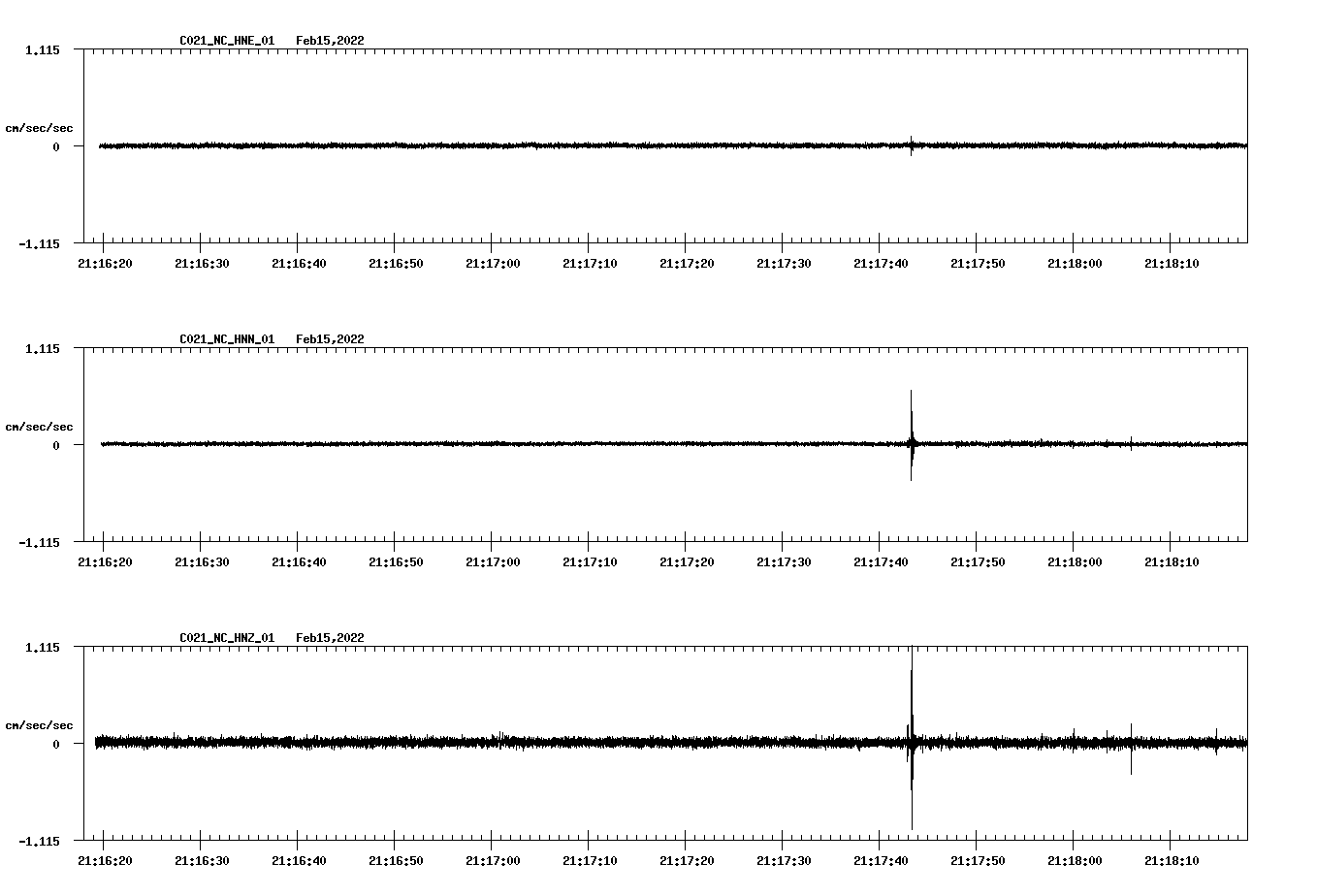Click the 1.115 upper limit on HNZ axis
The image size is (1317, 896).
click(43, 647)
